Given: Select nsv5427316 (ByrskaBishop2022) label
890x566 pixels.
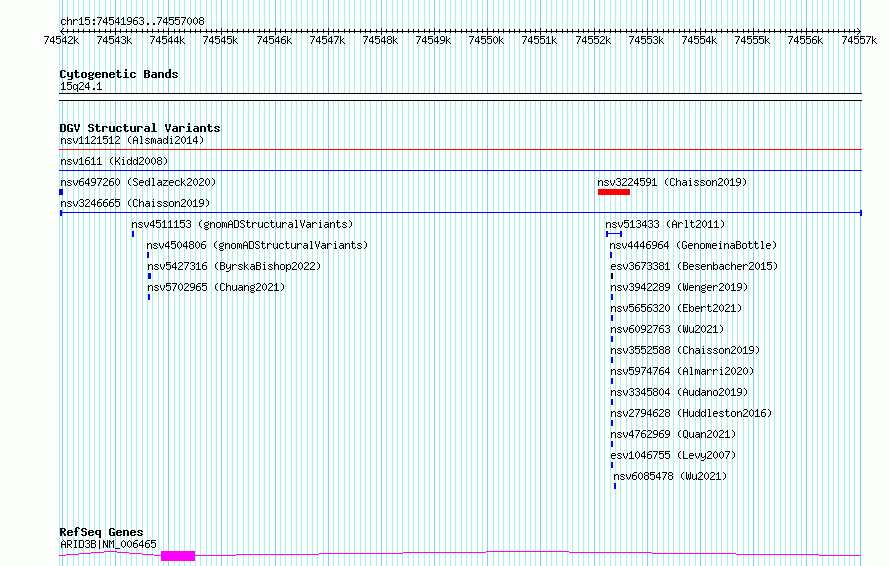Looking at the screenshot, I should pyautogui.click(x=234, y=266).
